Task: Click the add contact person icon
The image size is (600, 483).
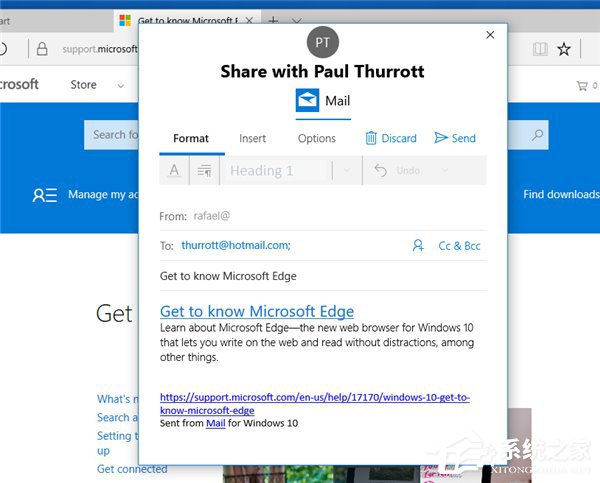Action: click(x=418, y=245)
